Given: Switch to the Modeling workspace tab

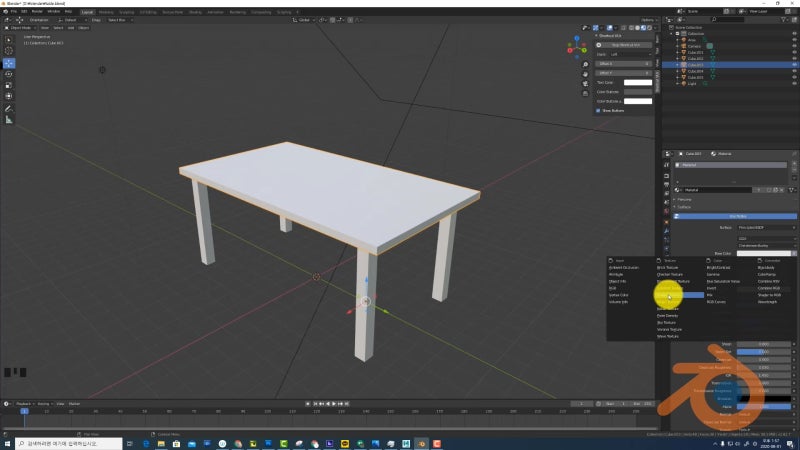Looking at the screenshot, I should point(106,12).
